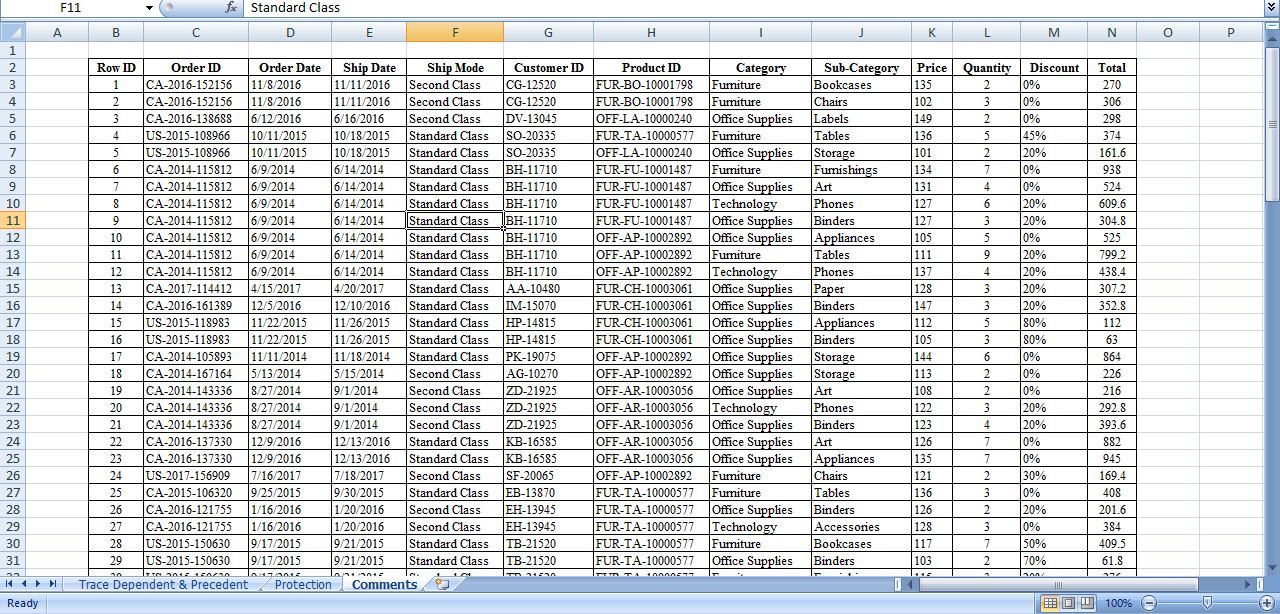Click the 45% discount cell
Viewport: 1280px width, 614px height.
click(x=1054, y=135)
